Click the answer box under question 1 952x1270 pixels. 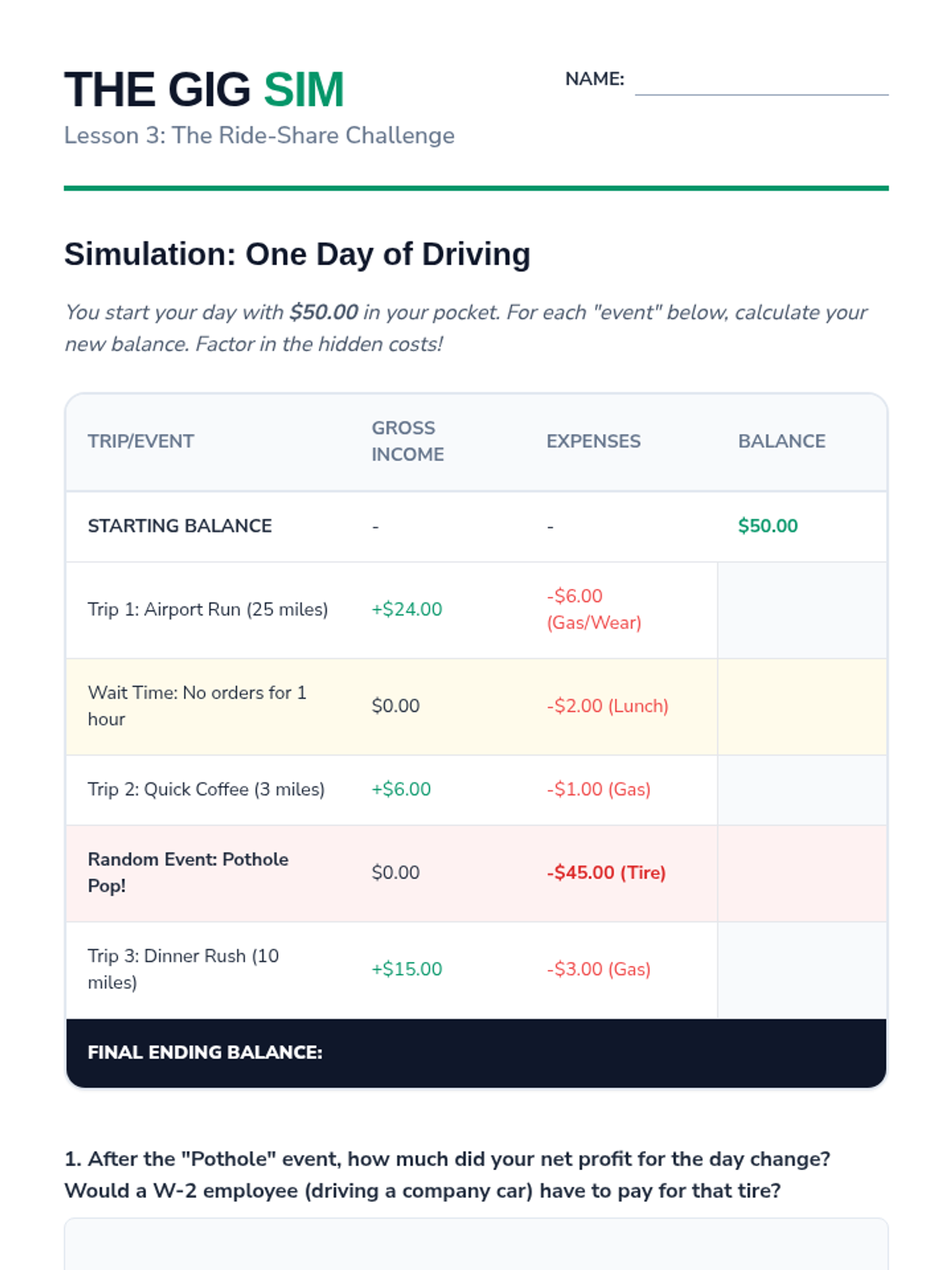point(476,1245)
